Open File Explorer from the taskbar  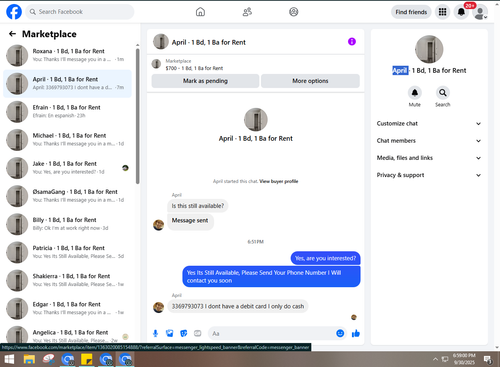(29, 360)
